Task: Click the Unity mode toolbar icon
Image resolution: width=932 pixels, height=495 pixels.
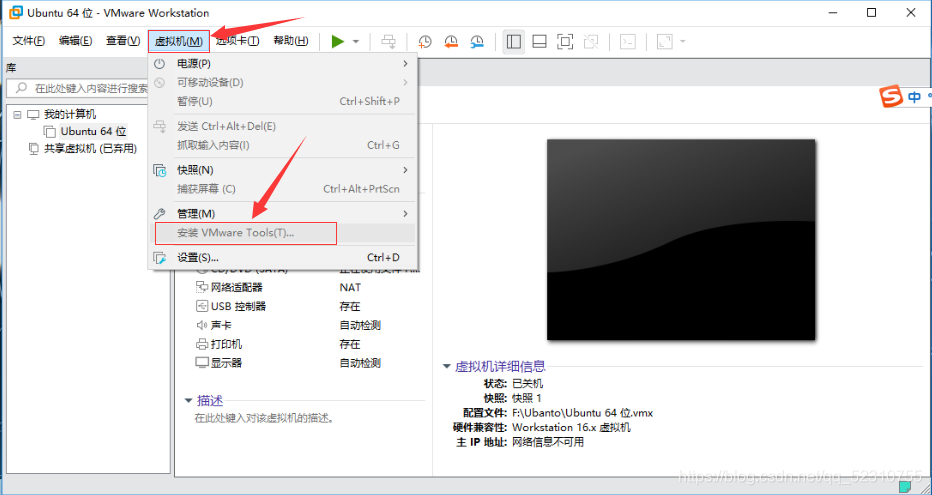Action: coord(590,42)
